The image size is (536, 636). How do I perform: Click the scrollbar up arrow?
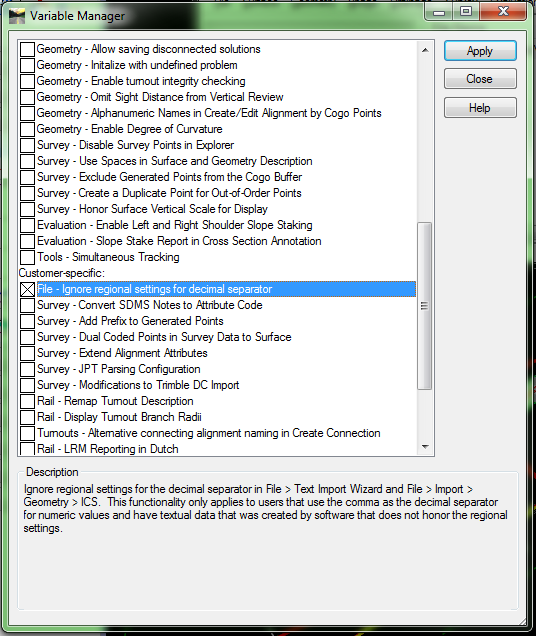(425, 50)
